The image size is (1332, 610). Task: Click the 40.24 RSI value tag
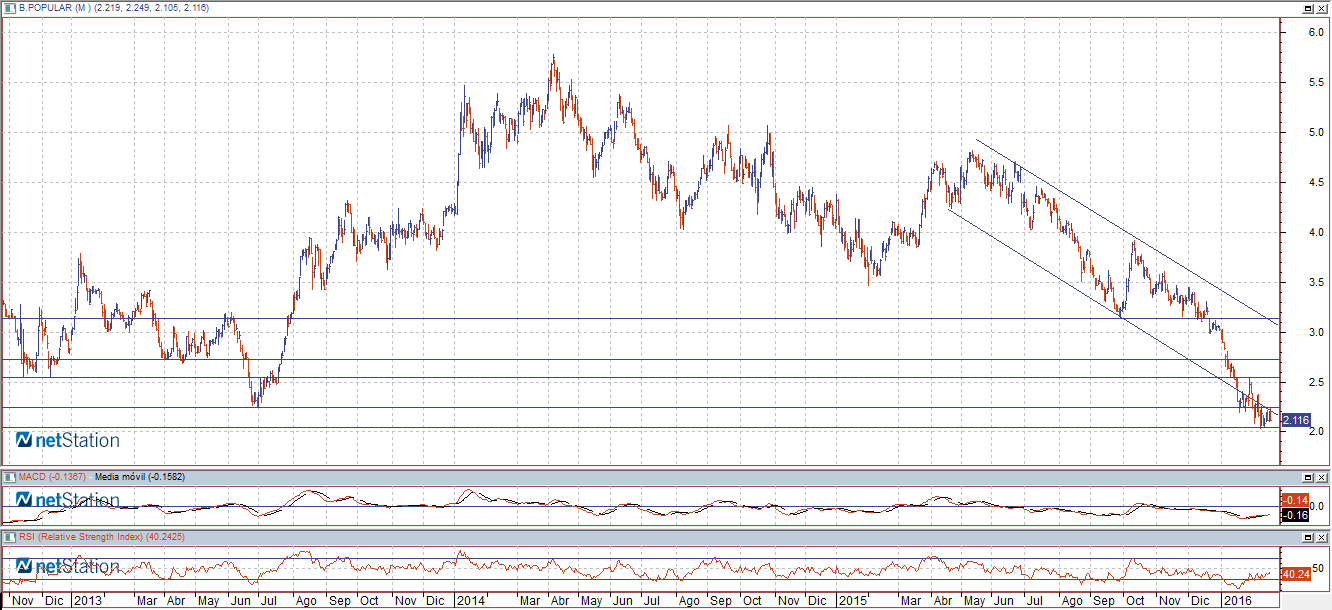pyautogui.click(x=1295, y=574)
